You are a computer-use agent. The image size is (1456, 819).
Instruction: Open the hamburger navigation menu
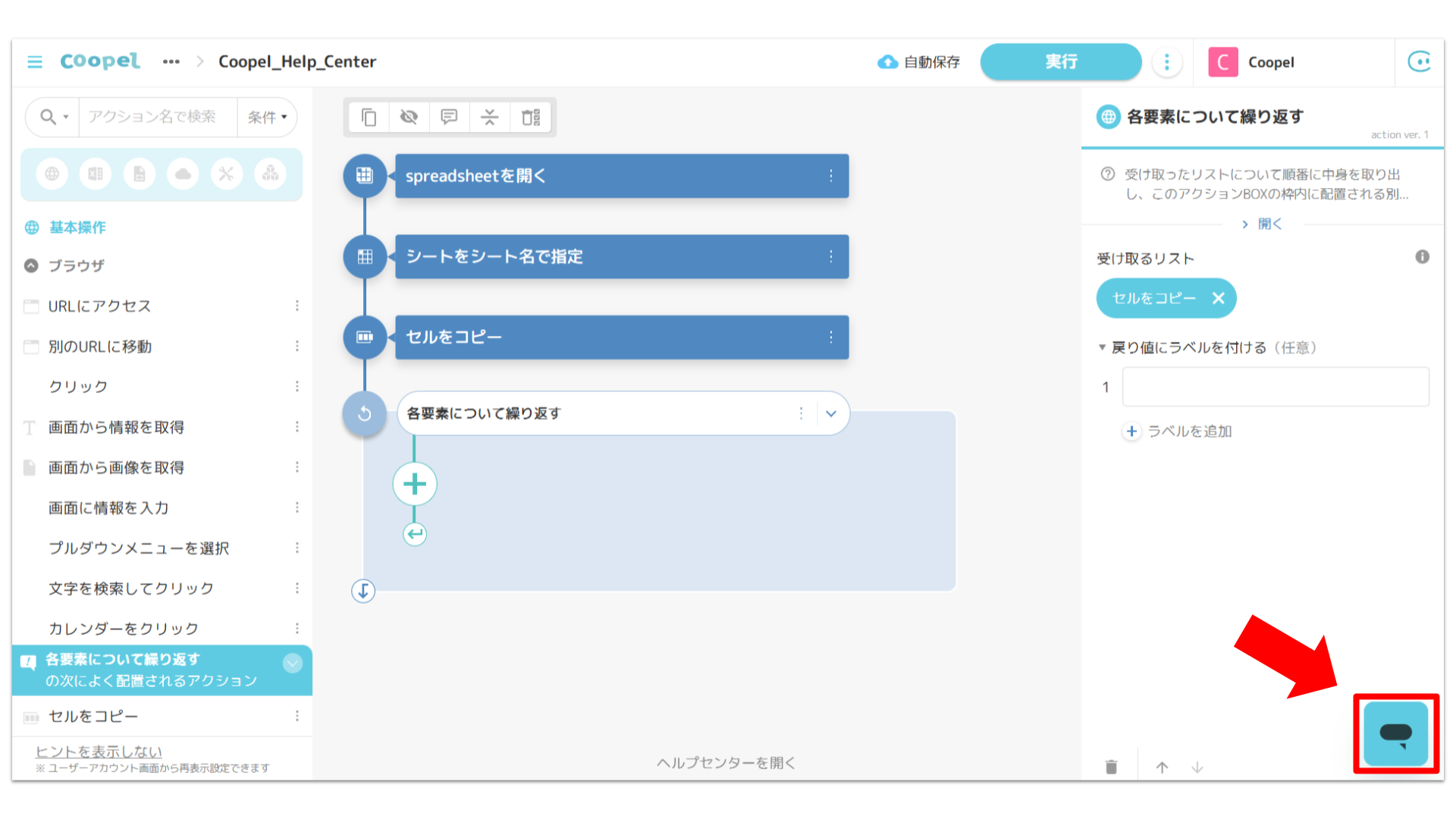coord(35,61)
